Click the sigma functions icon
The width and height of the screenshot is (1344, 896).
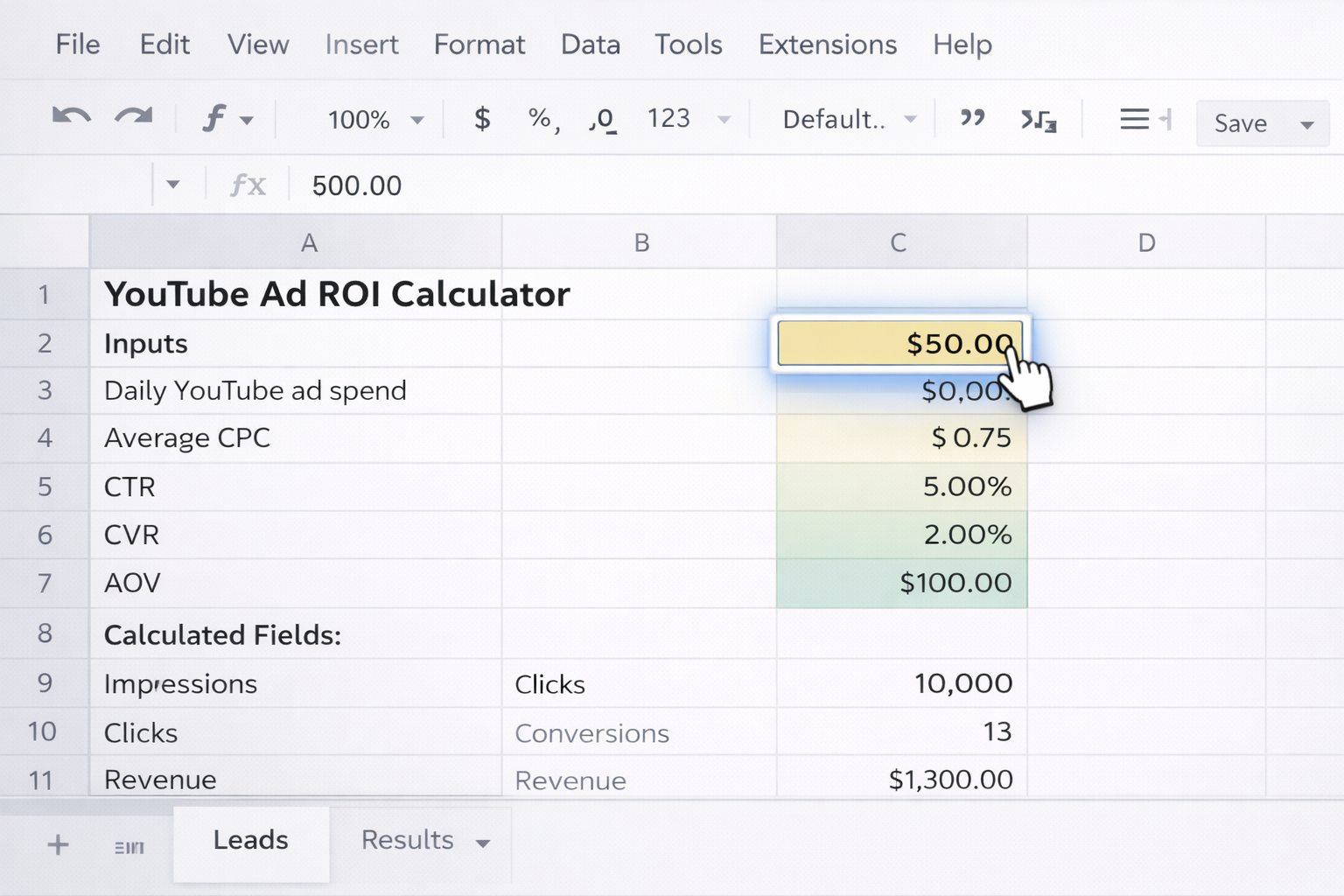[1039, 120]
